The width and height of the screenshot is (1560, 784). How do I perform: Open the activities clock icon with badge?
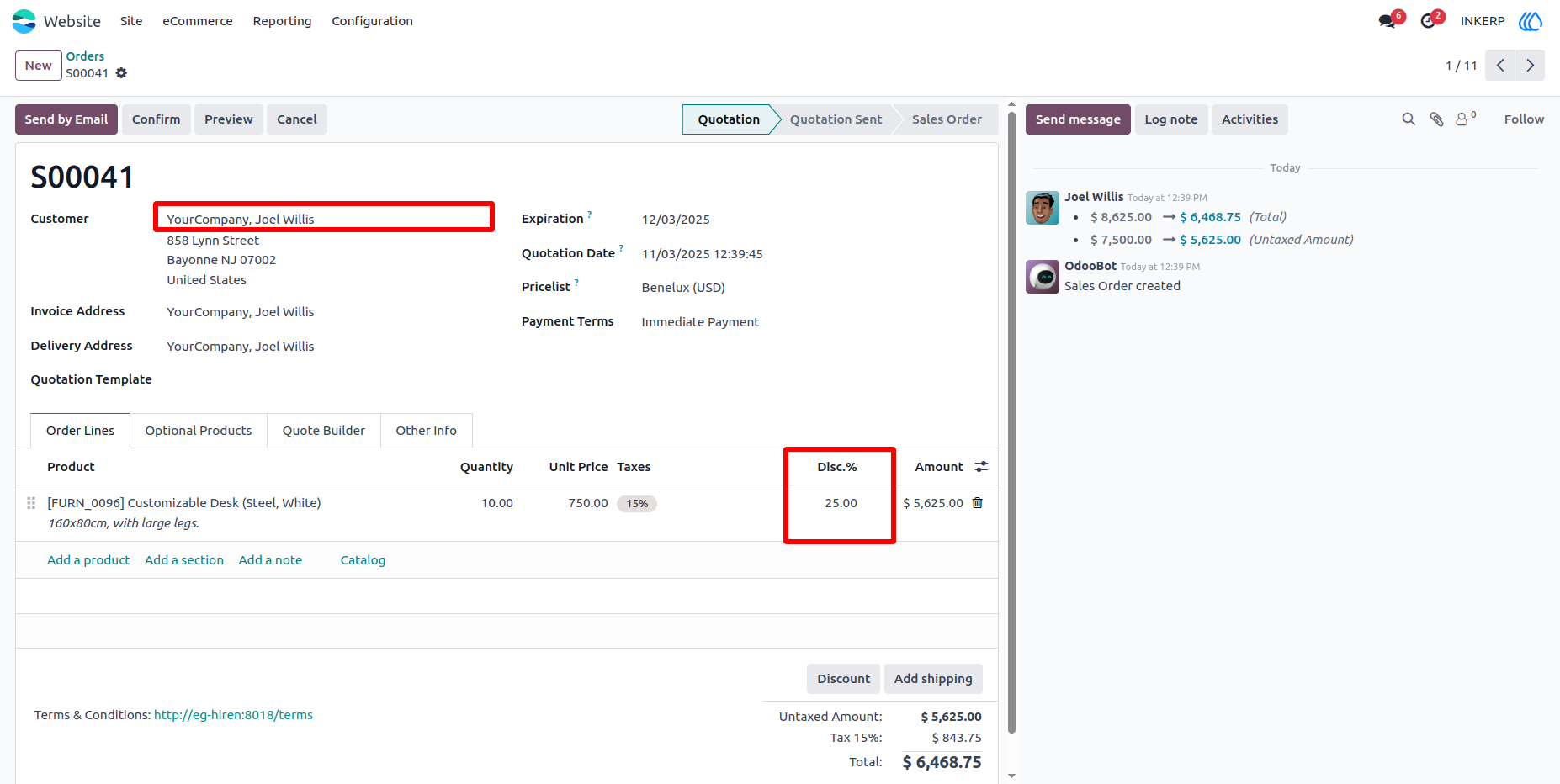coord(1428,21)
